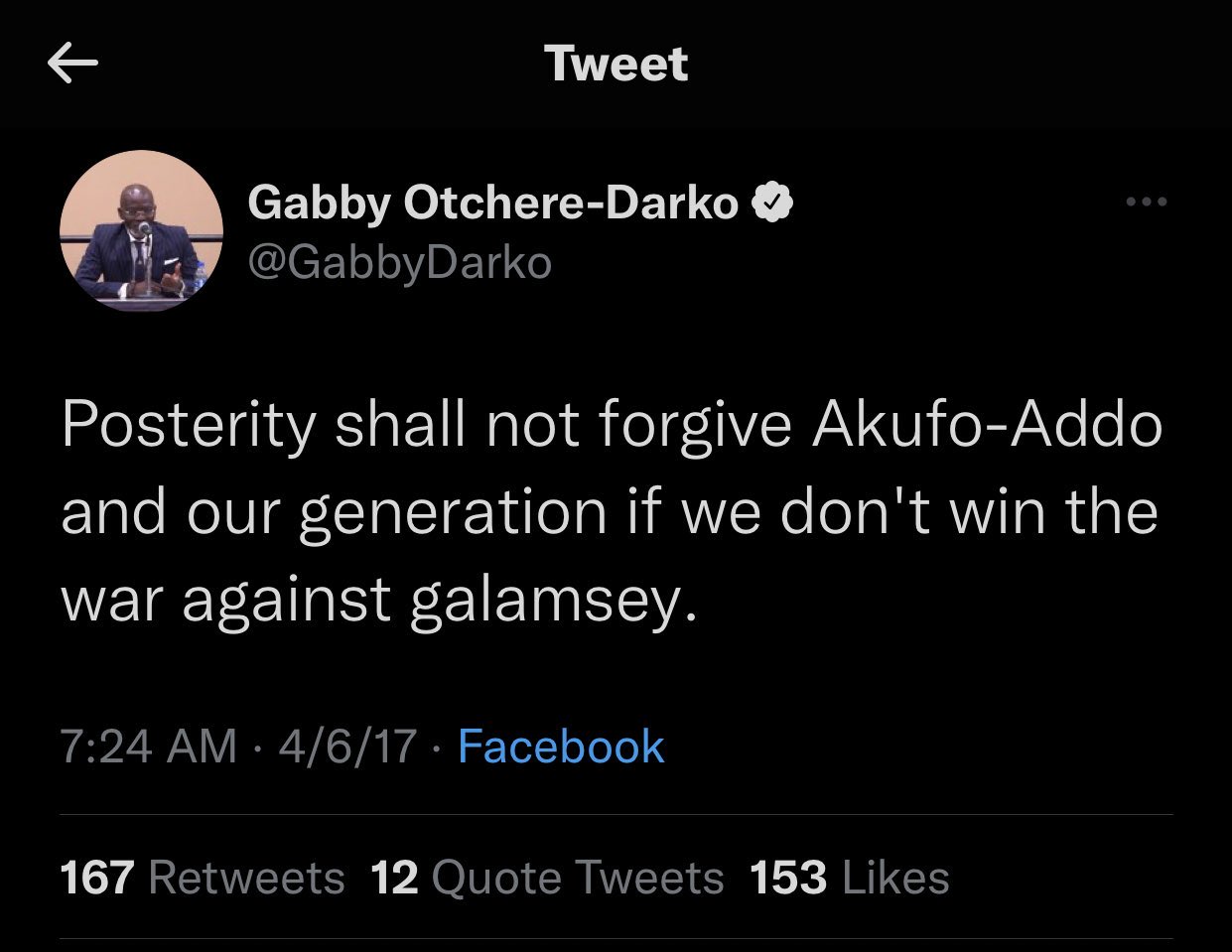Select the 4/6/17 date text
Image resolution: width=1232 pixels, height=952 pixels.
[x=345, y=748]
